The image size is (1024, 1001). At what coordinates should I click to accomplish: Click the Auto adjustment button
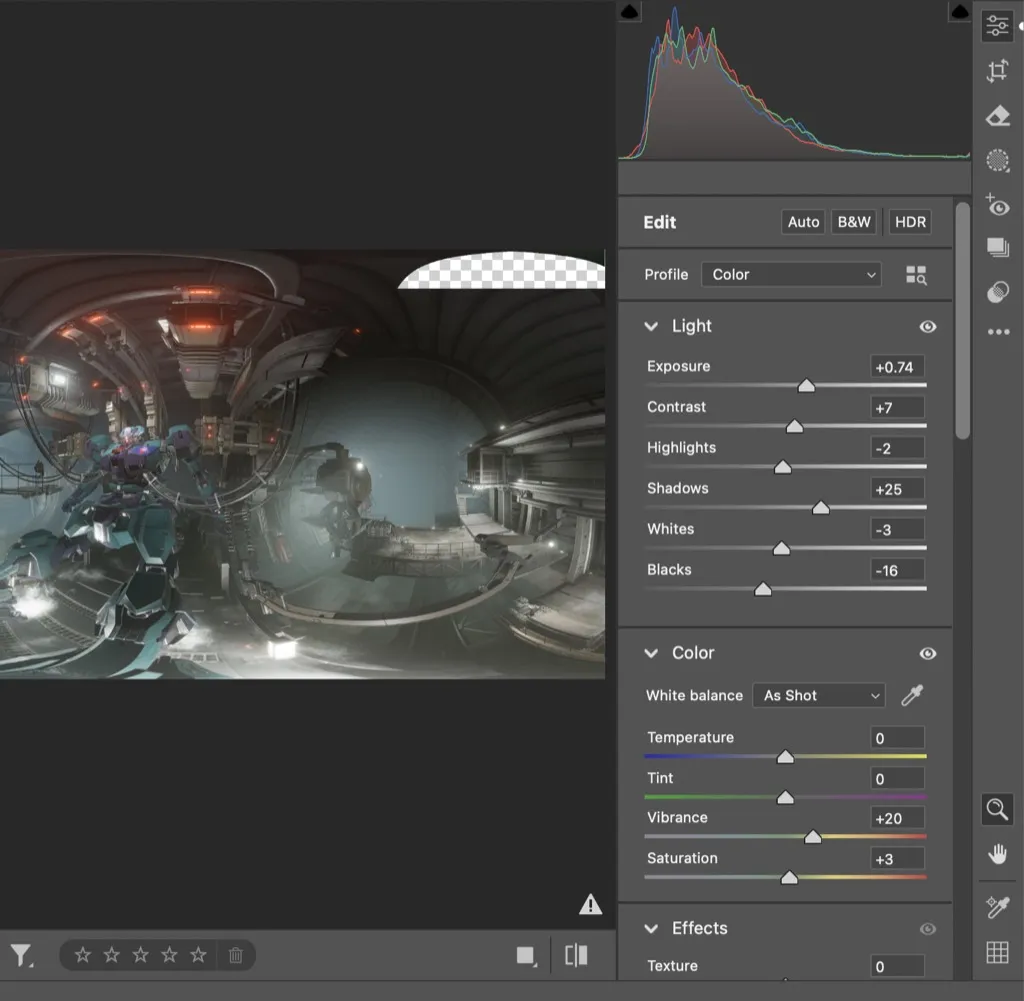pyautogui.click(x=803, y=222)
